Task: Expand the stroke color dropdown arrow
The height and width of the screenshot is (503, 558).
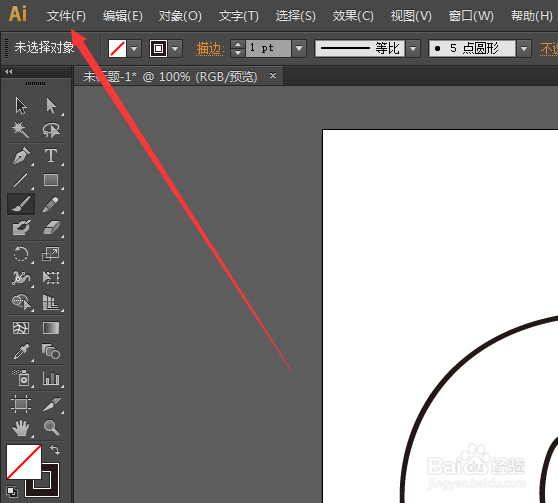Action: 175,48
